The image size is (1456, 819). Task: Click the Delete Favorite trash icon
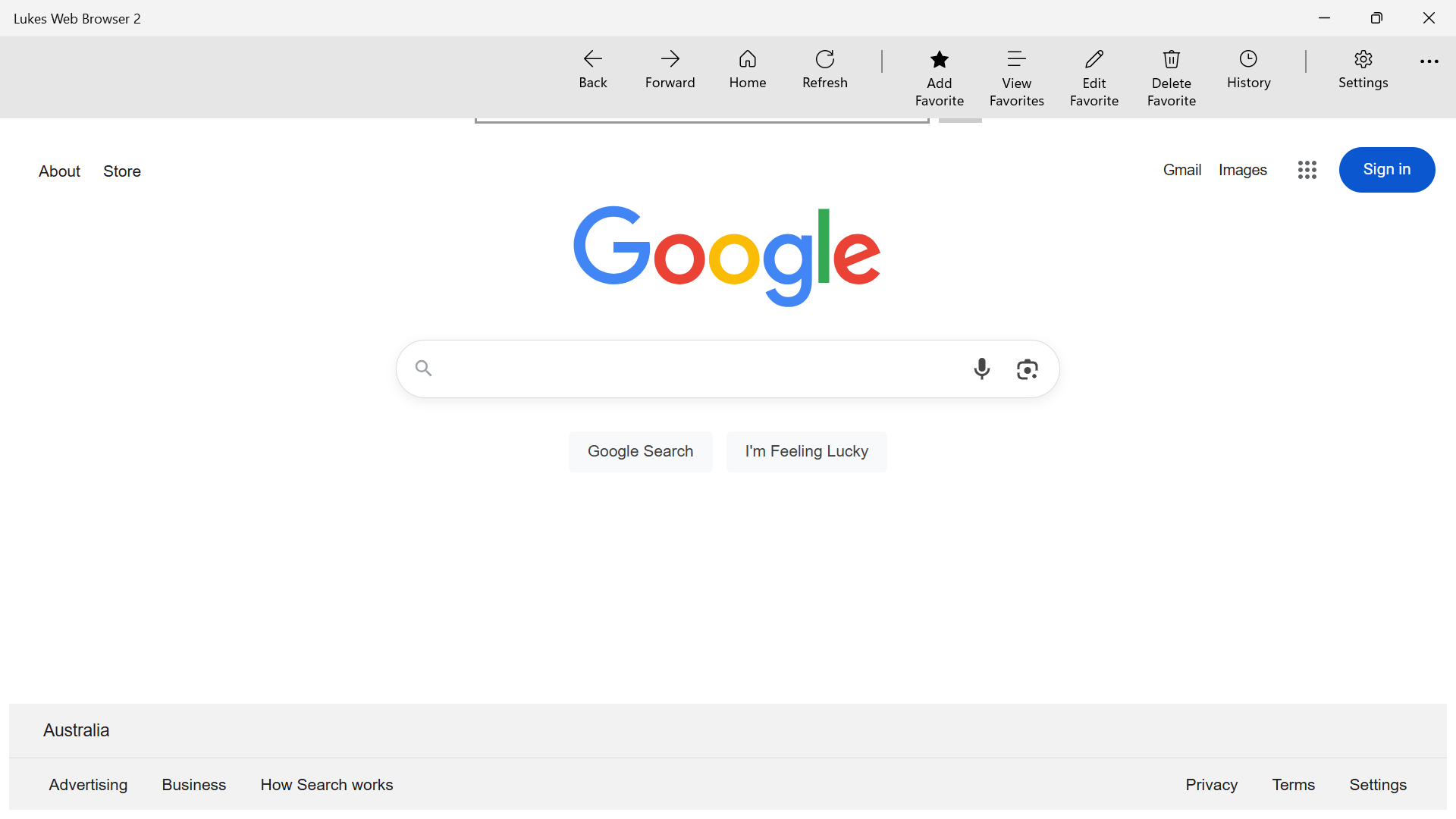(x=1172, y=79)
